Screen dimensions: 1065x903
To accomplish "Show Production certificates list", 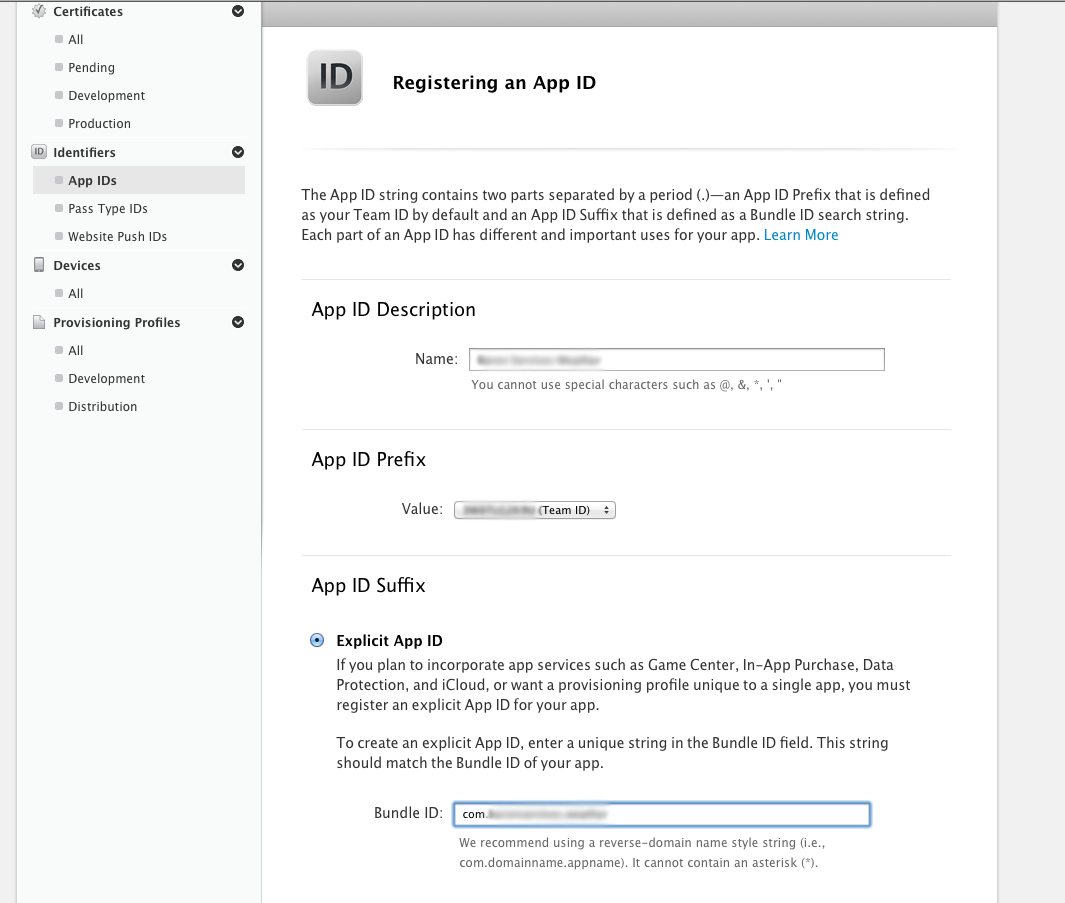I will point(99,123).
